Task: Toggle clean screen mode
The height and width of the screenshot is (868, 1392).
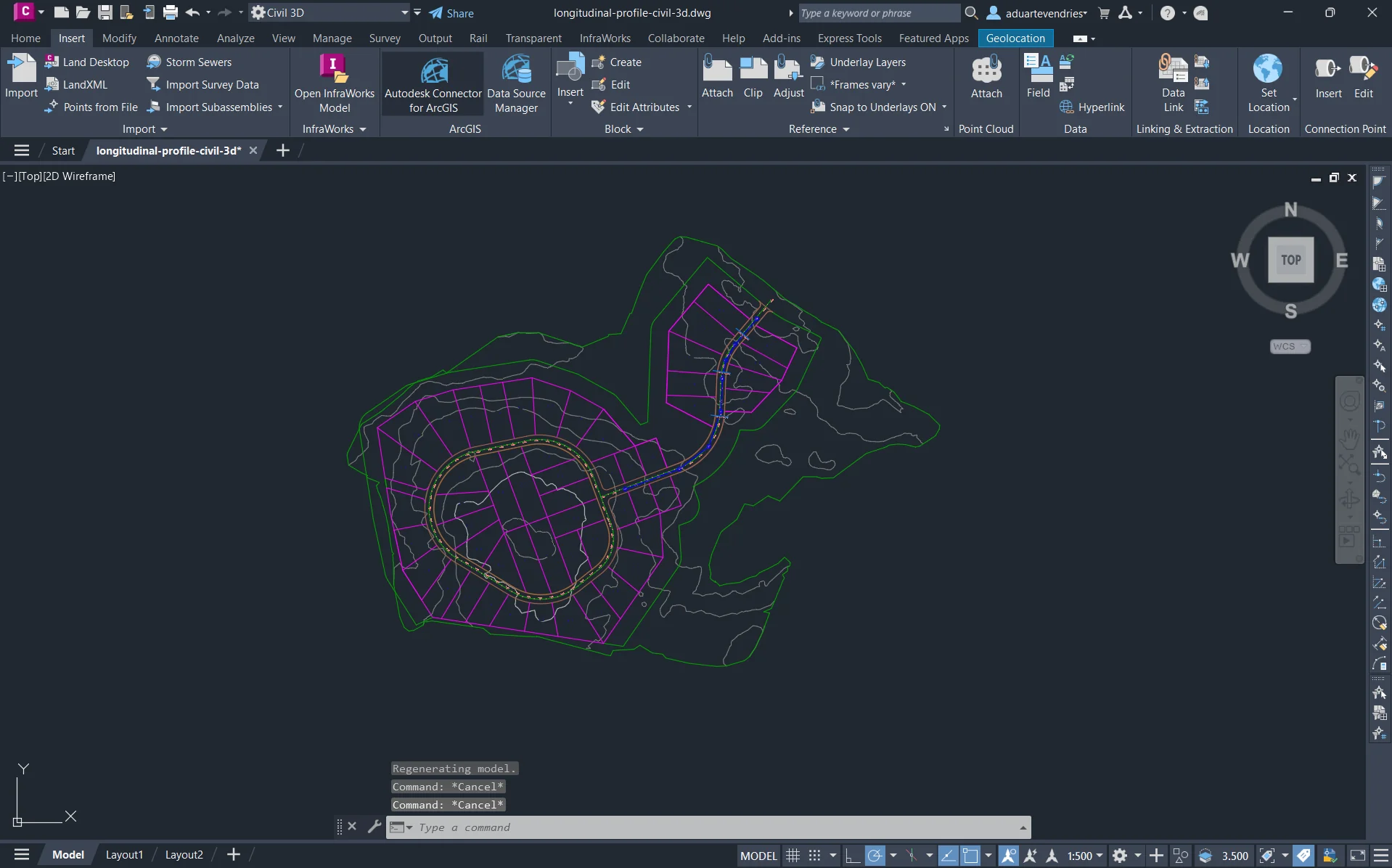Action: (x=1357, y=856)
